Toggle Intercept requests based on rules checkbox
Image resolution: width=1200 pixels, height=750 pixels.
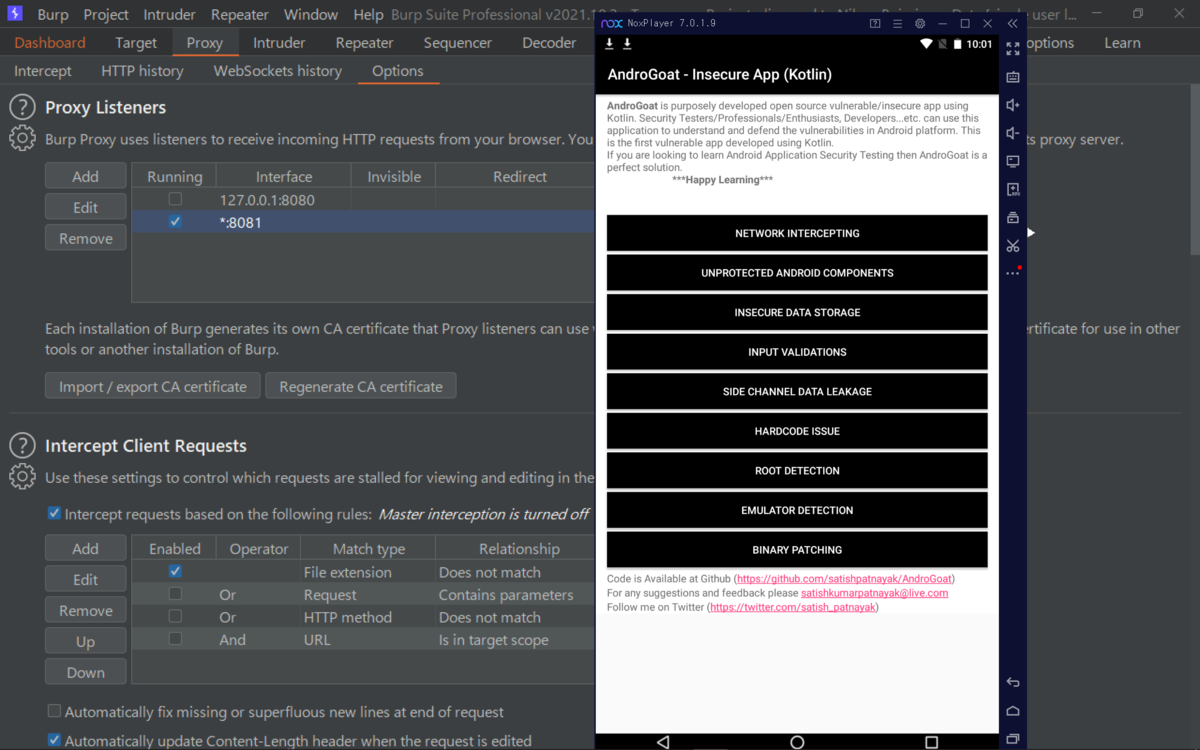click(54, 514)
